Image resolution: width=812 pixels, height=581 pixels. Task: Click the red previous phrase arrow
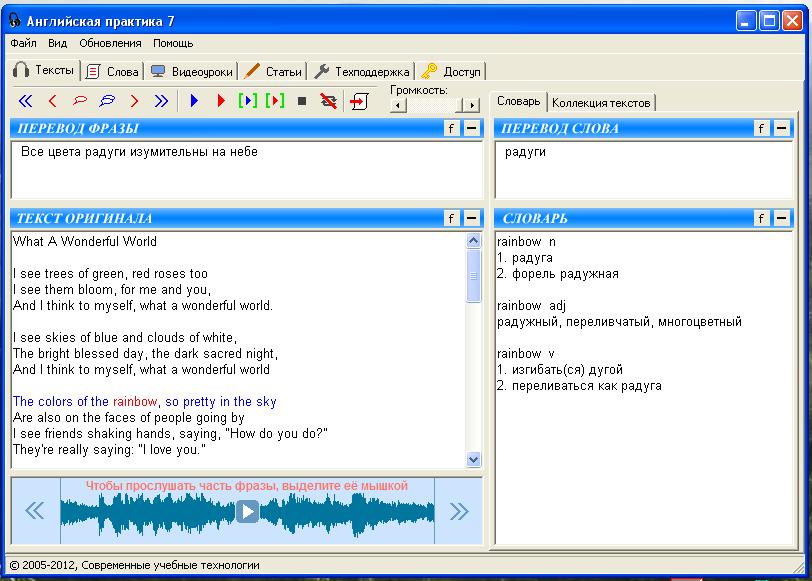coord(53,101)
